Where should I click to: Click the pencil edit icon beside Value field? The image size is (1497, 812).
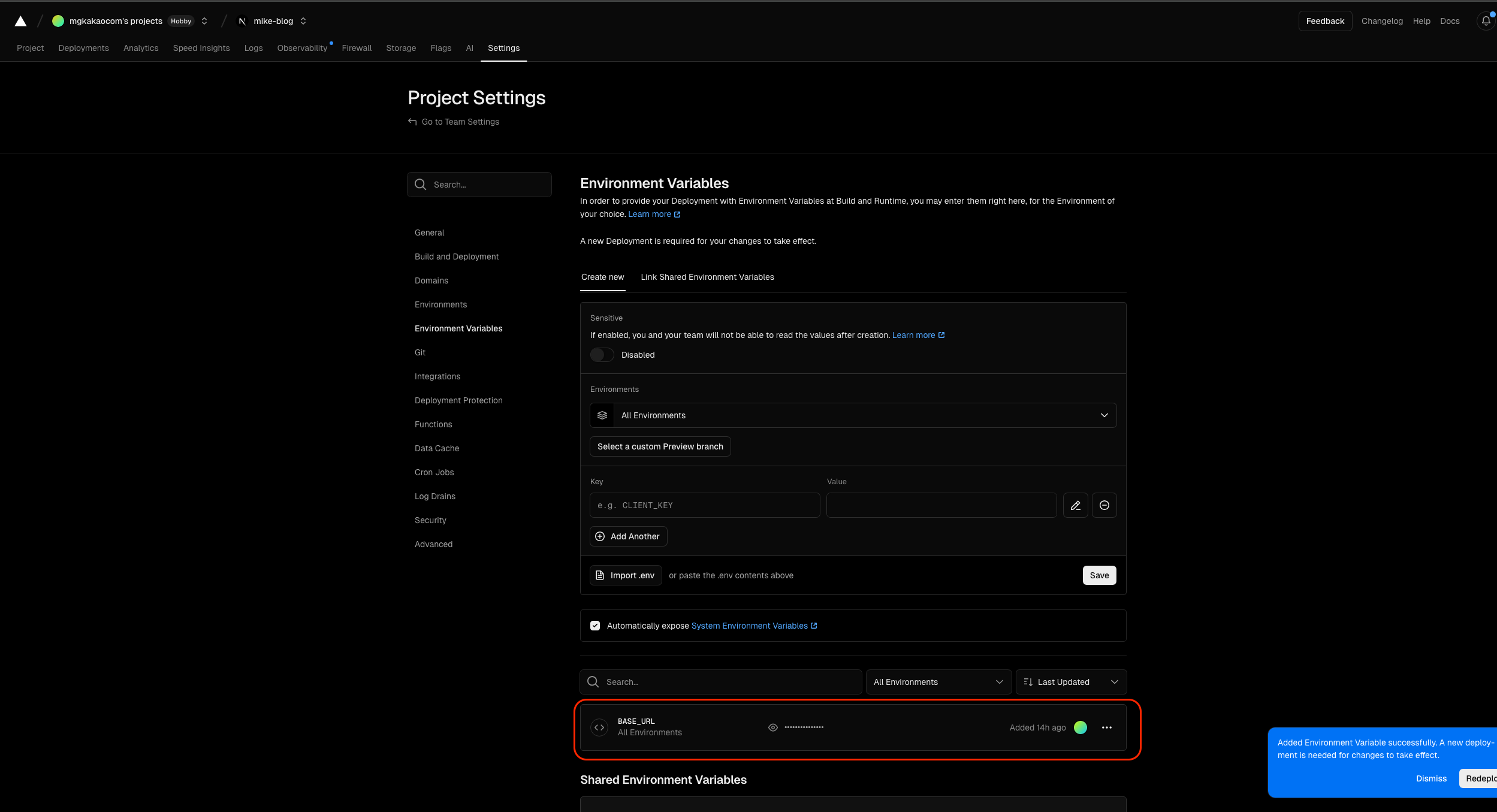tap(1076, 505)
